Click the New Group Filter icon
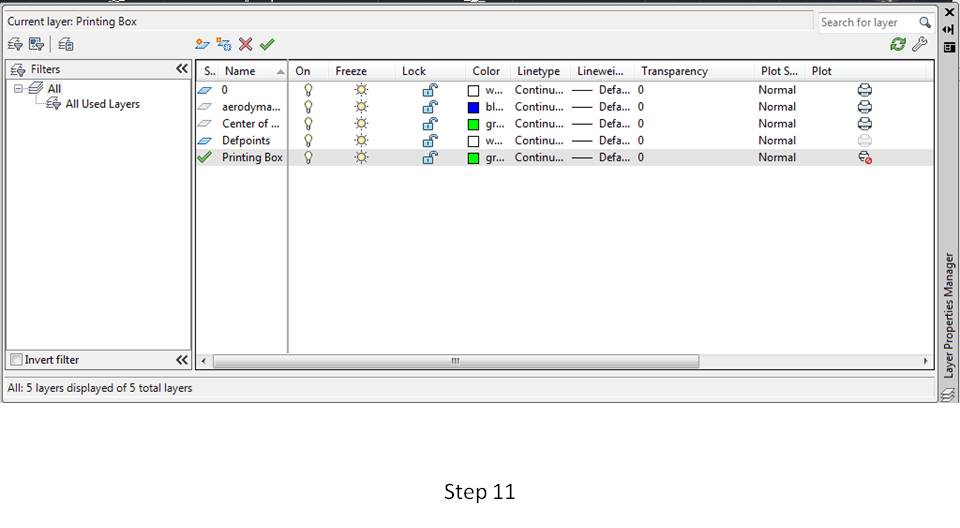This screenshot has height=528, width=960. 36,44
